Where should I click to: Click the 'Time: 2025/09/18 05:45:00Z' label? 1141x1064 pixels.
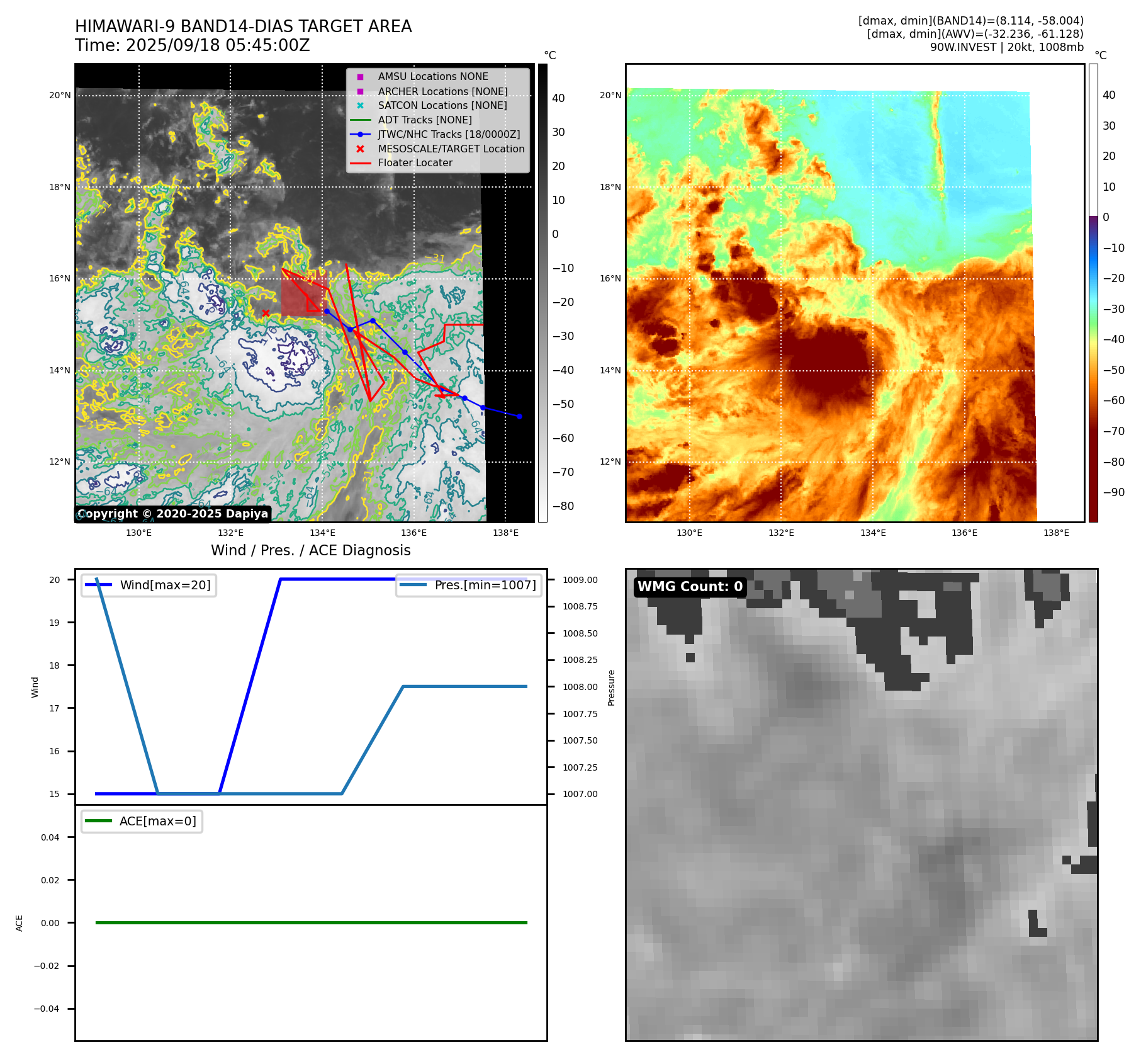pos(193,45)
